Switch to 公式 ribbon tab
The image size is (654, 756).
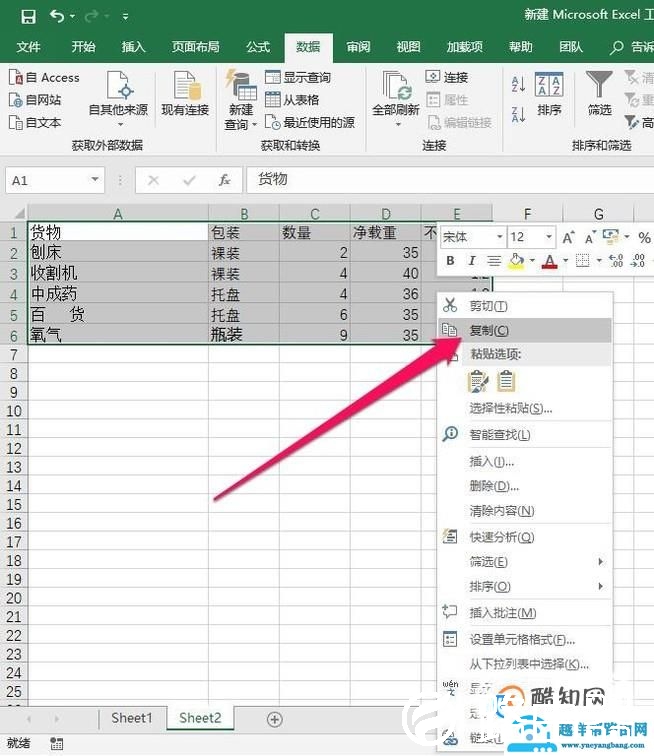coord(258,47)
